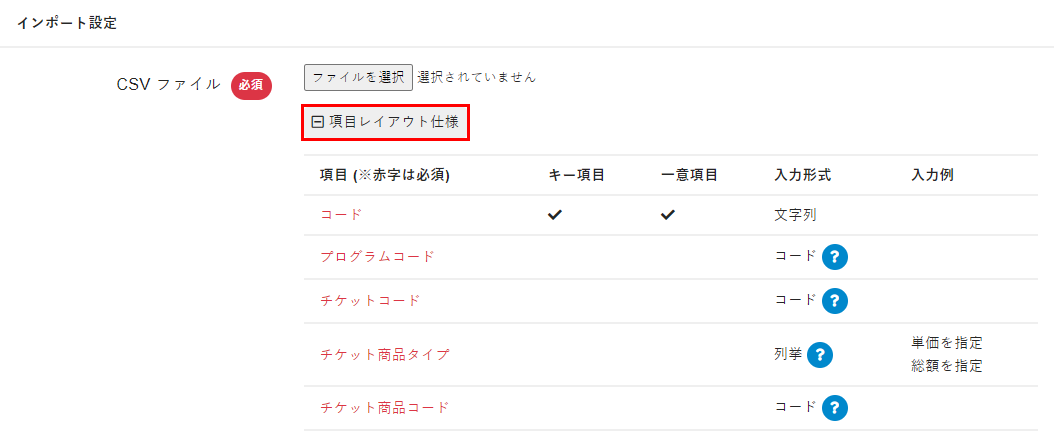The image size is (1054, 447).
Task: Click the プログラムコード item label
Action: click(x=377, y=257)
